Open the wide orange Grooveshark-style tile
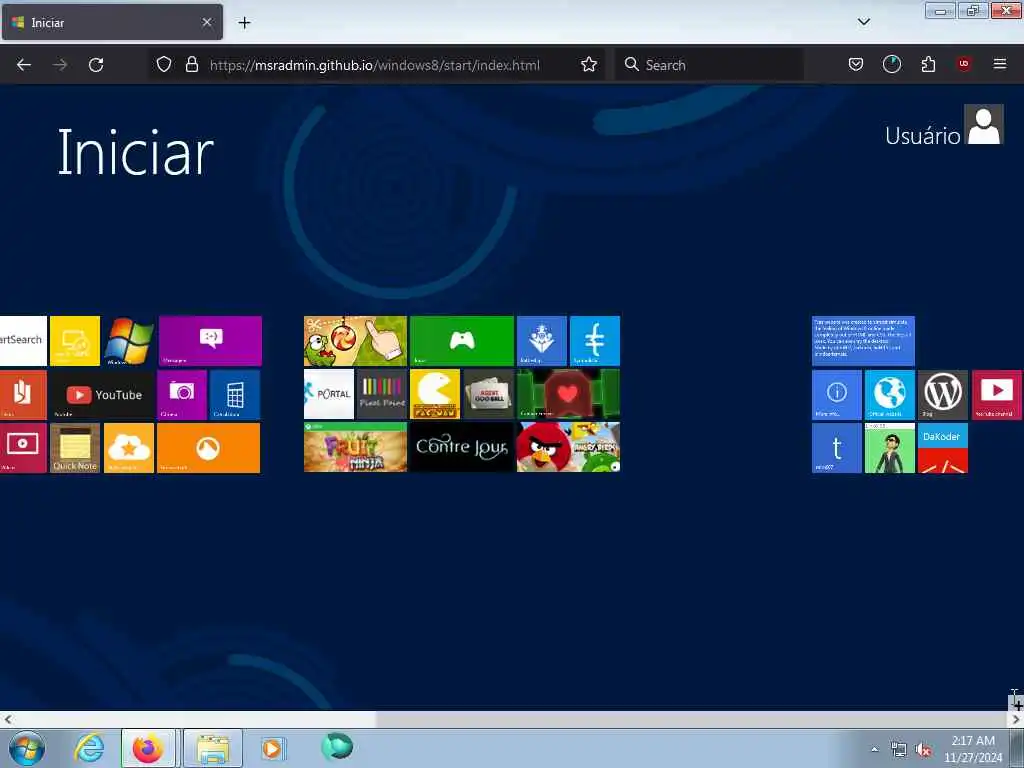Viewport: 1024px width, 768px height. point(209,448)
